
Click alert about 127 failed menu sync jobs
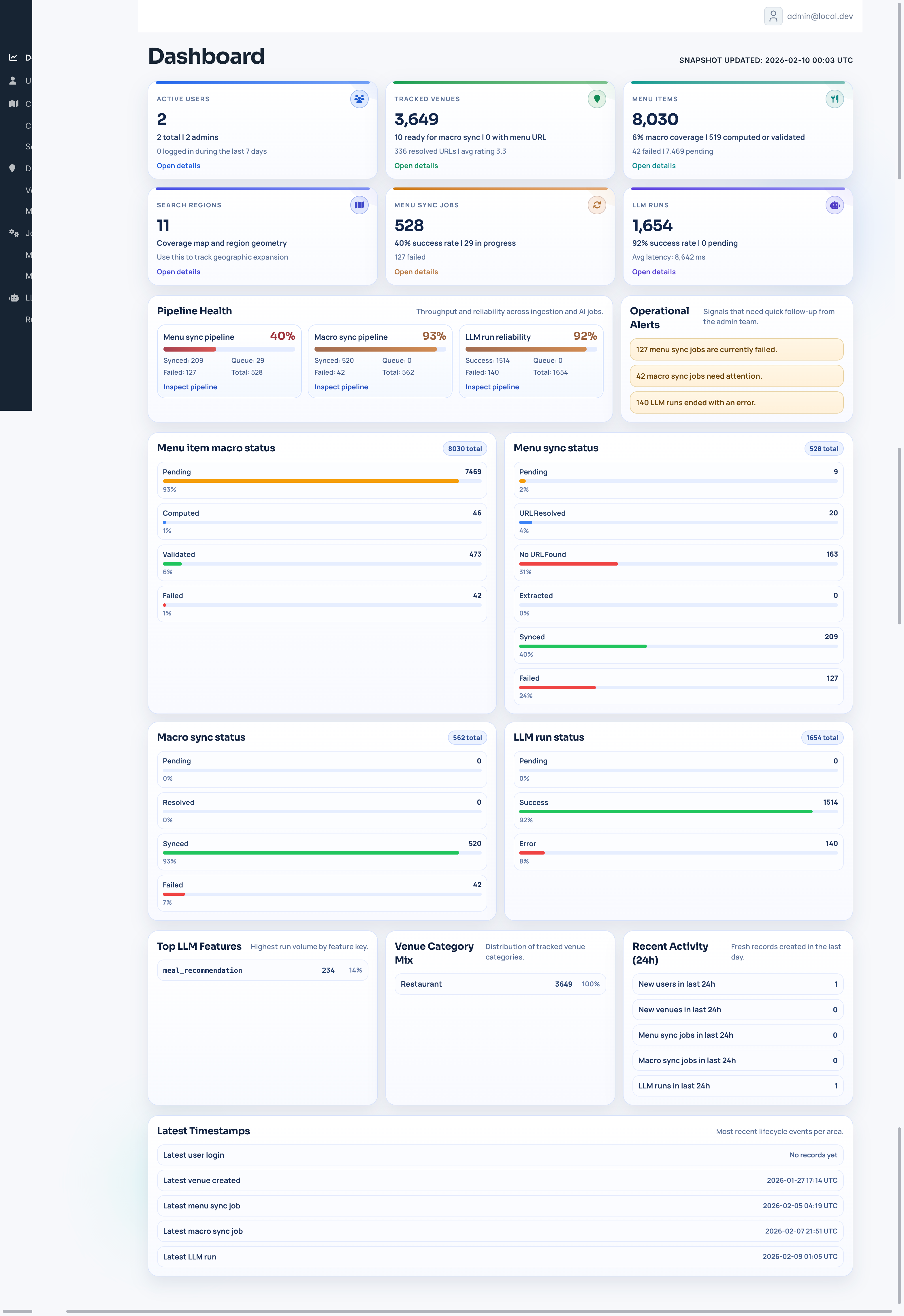[x=736, y=350]
